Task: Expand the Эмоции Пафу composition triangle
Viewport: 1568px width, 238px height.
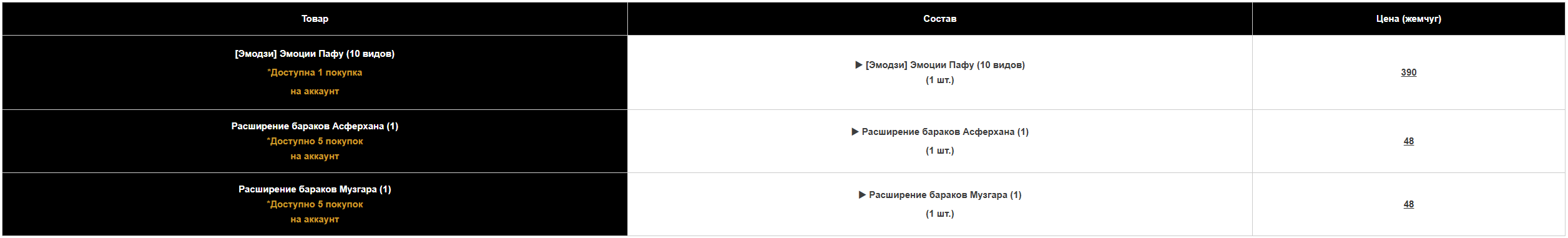Action: click(858, 65)
